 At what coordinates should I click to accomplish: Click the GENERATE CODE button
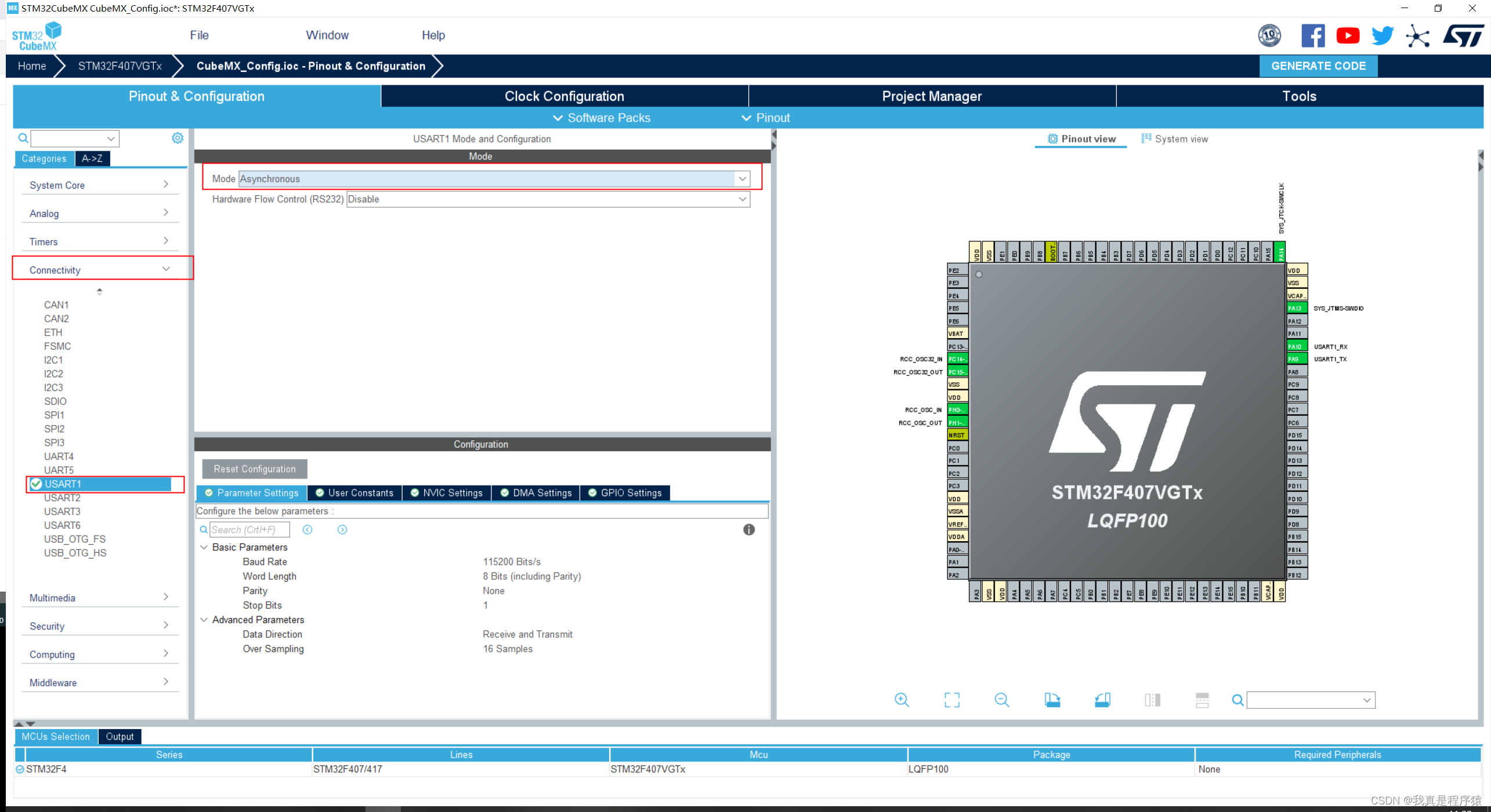1318,66
